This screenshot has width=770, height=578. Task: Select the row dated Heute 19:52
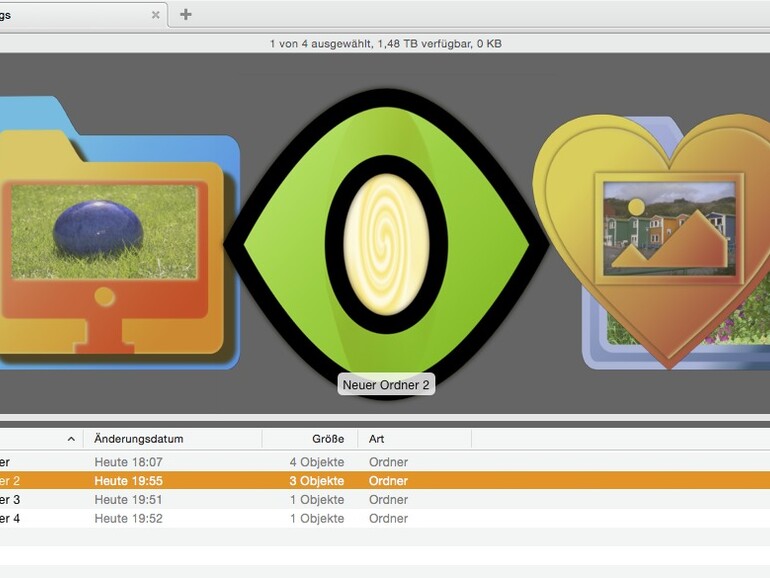pyautogui.click(x=385, y=519)
